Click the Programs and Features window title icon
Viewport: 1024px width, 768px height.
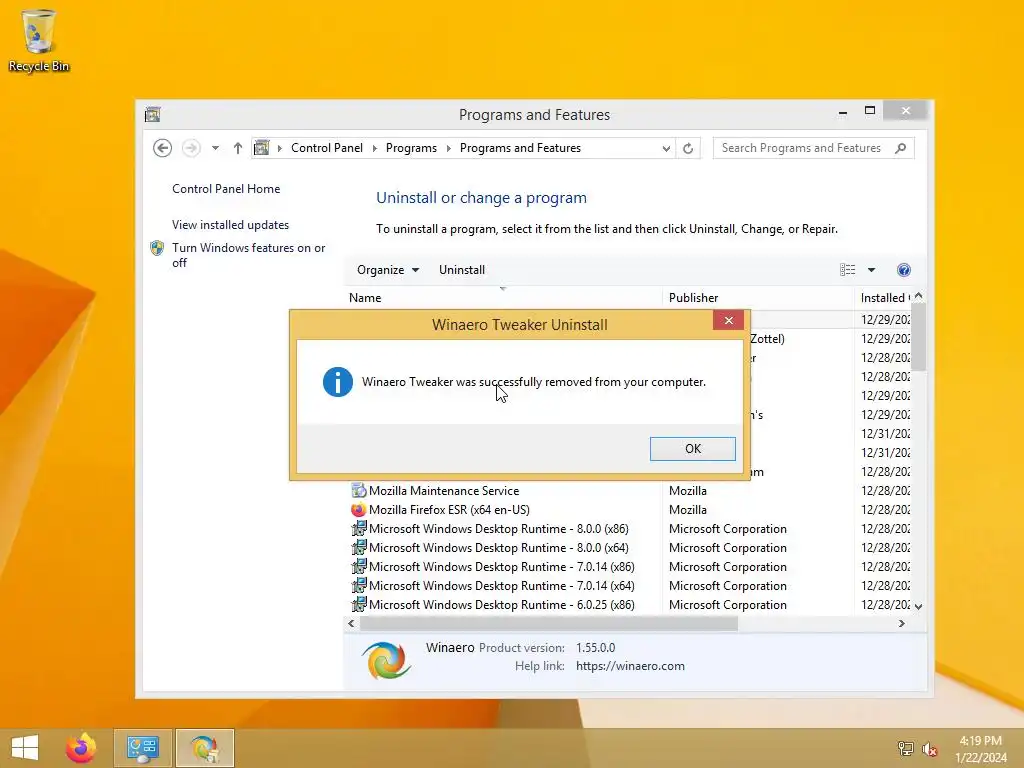tap(153, 115)
